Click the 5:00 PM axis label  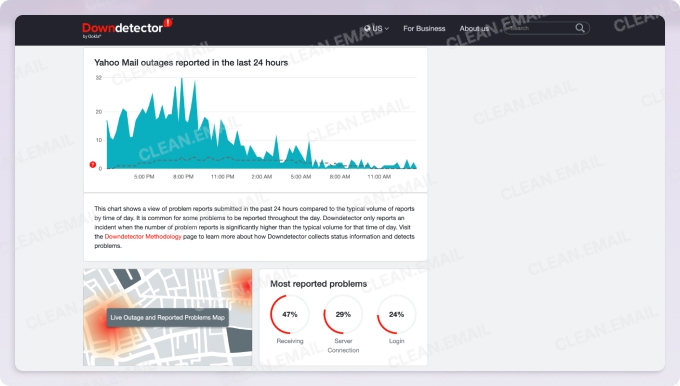point(144,177)
